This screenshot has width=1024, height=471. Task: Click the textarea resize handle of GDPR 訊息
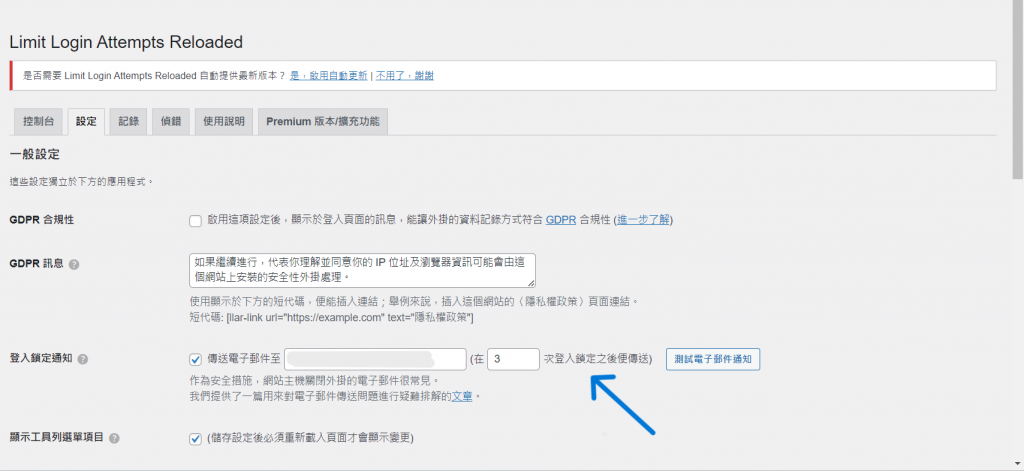coord(531,282)
